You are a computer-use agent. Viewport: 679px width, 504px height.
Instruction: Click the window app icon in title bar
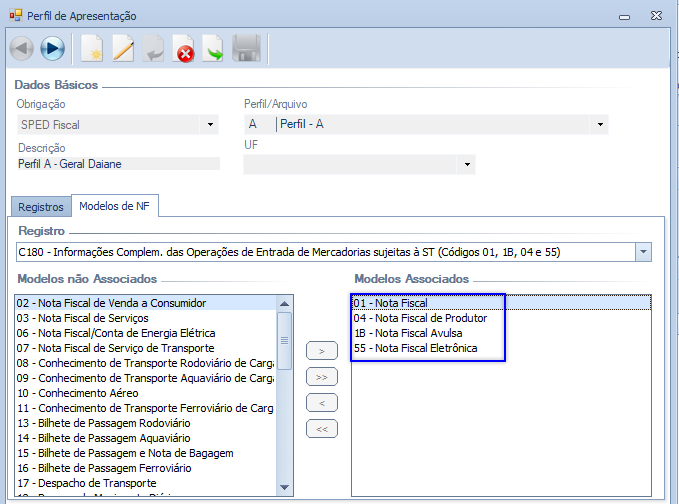(x=16, y=16)
